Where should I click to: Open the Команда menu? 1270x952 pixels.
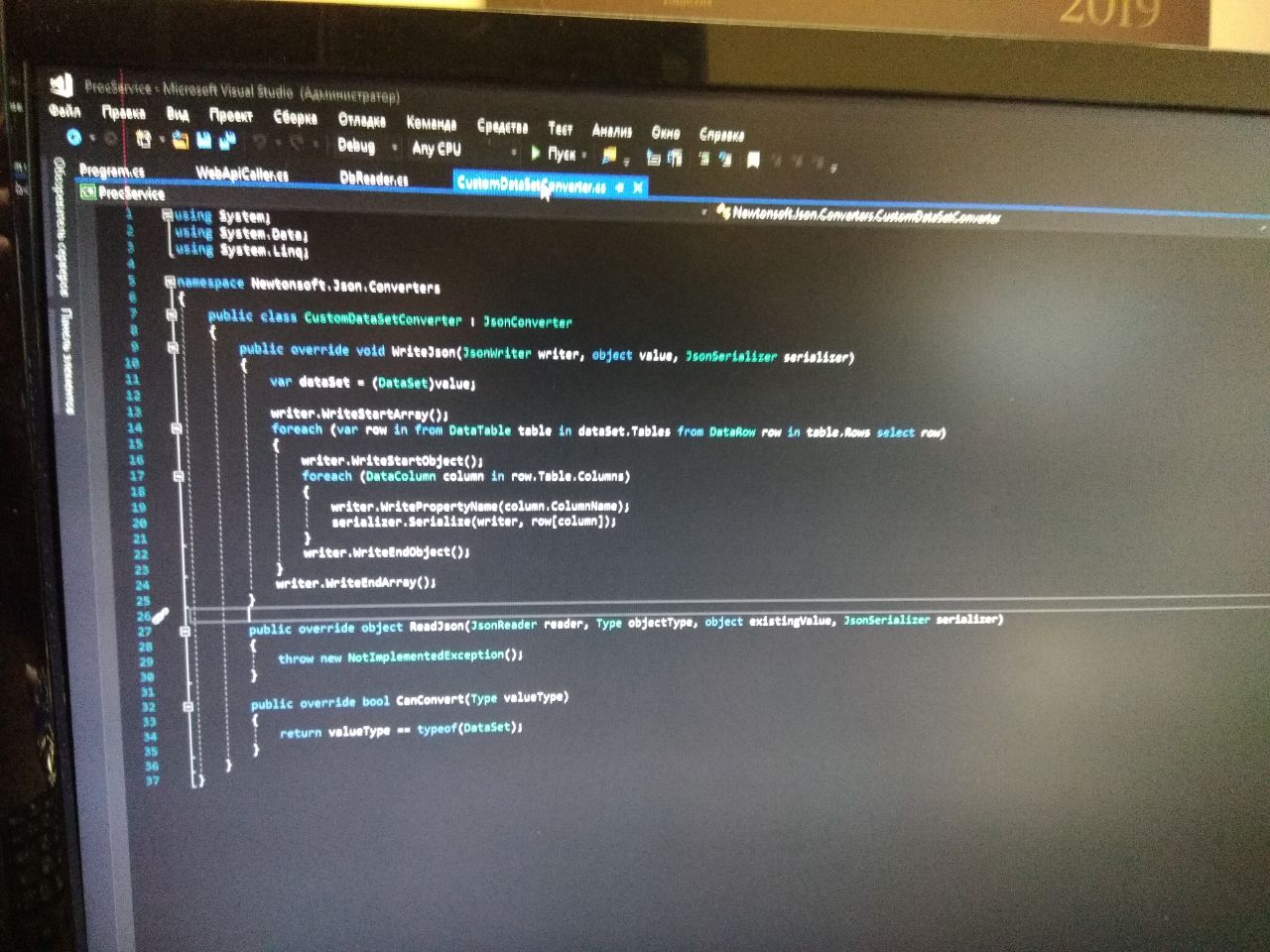point(432,123)
